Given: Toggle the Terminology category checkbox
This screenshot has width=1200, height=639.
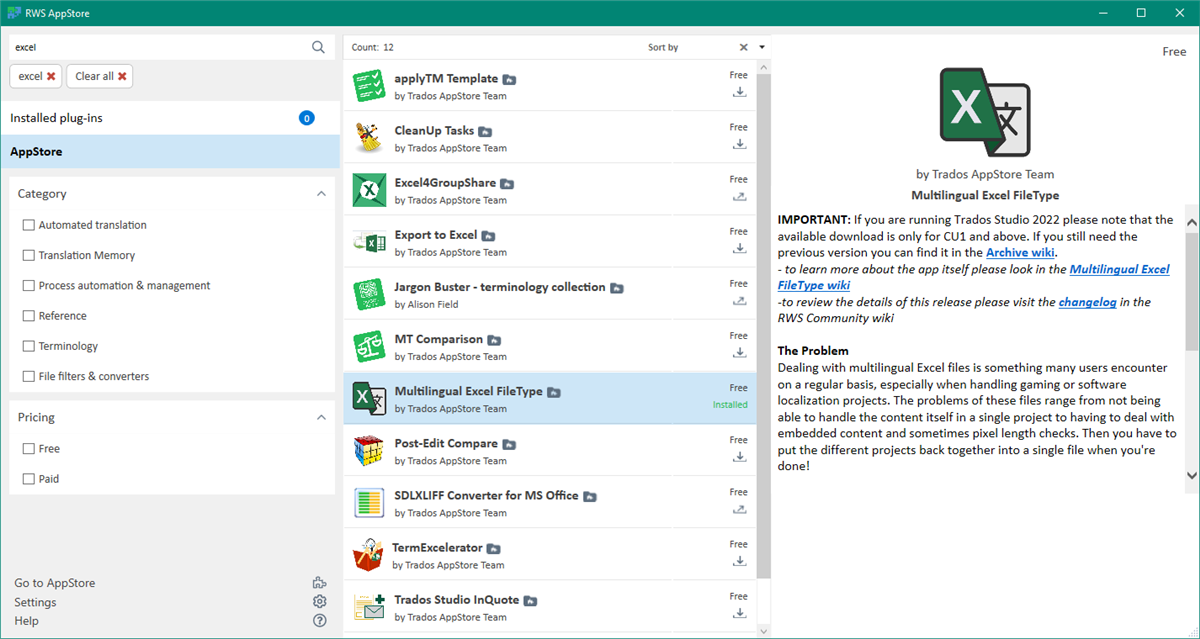Looking at the screenshot, I should [29, 346].
